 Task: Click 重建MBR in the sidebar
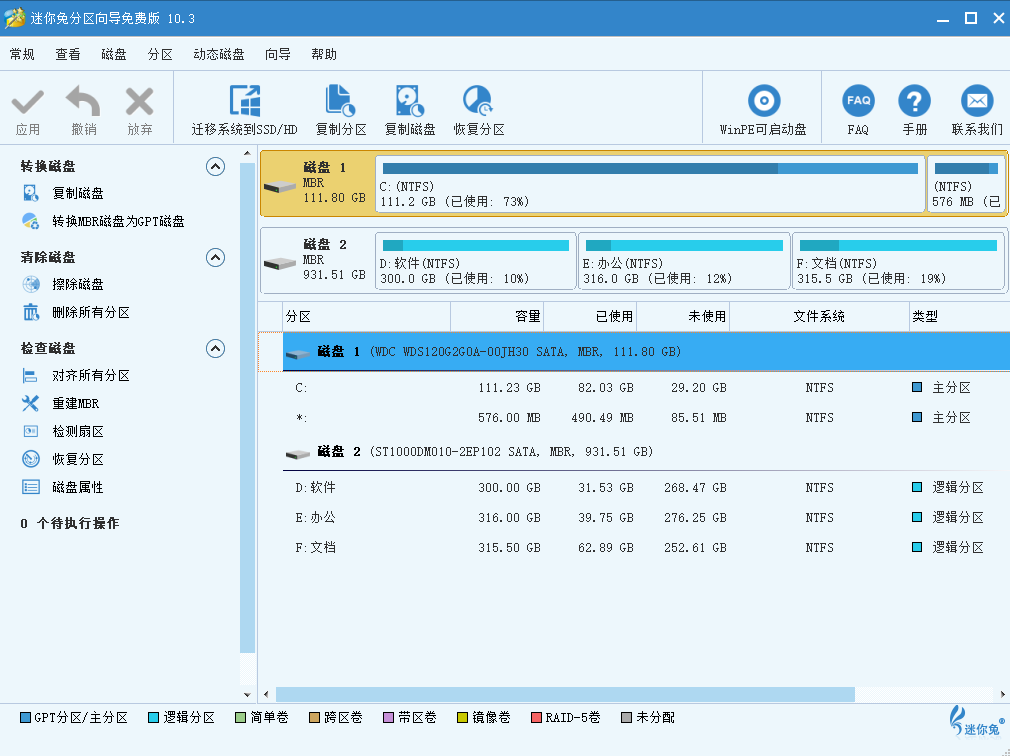pyautogui.click(x=75, y=404)
